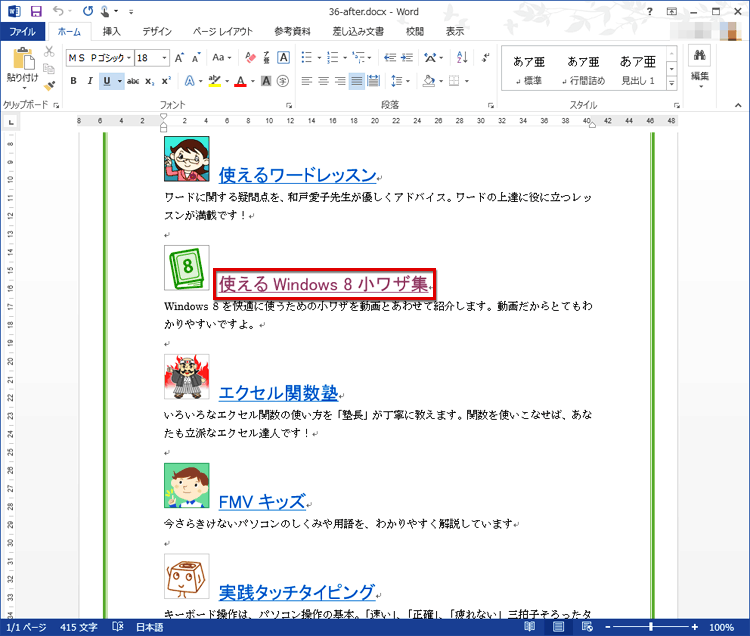750x636 pixels.
Task: Open the underline style dropdown arrow
Action: (120, 81)
